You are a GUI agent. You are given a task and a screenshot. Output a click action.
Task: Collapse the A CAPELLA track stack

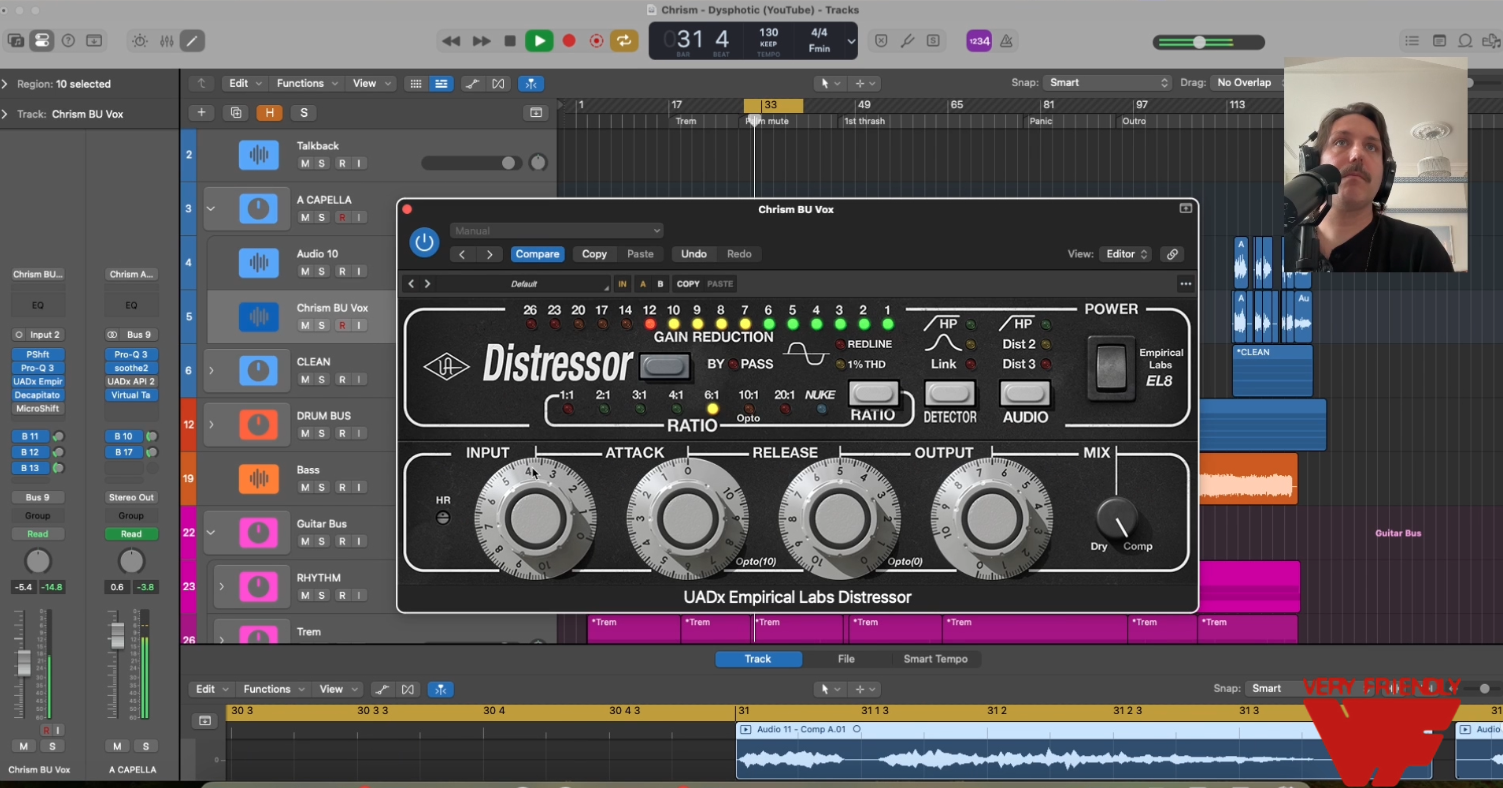[211, 209]
